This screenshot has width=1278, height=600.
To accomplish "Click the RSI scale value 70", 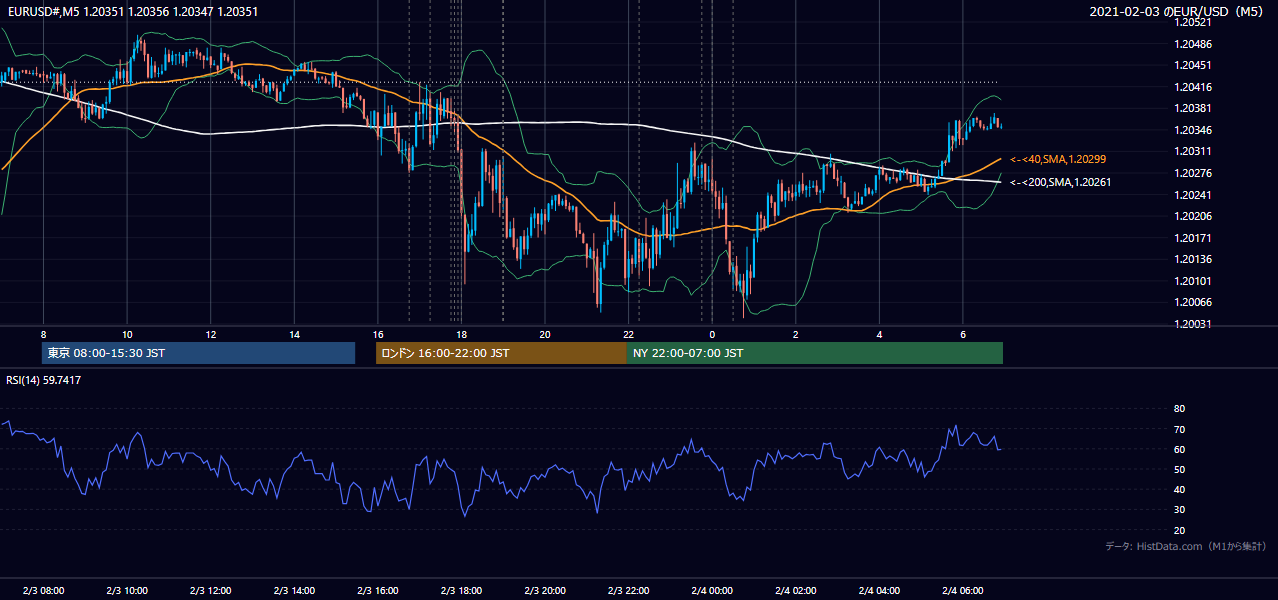I will (x=1179, y=429).
